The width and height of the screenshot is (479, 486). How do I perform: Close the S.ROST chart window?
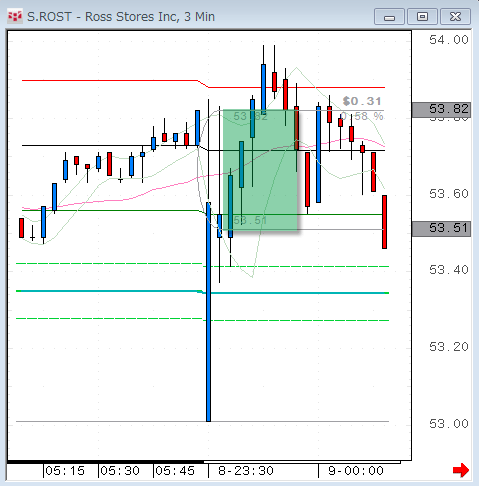click(455, 17)
